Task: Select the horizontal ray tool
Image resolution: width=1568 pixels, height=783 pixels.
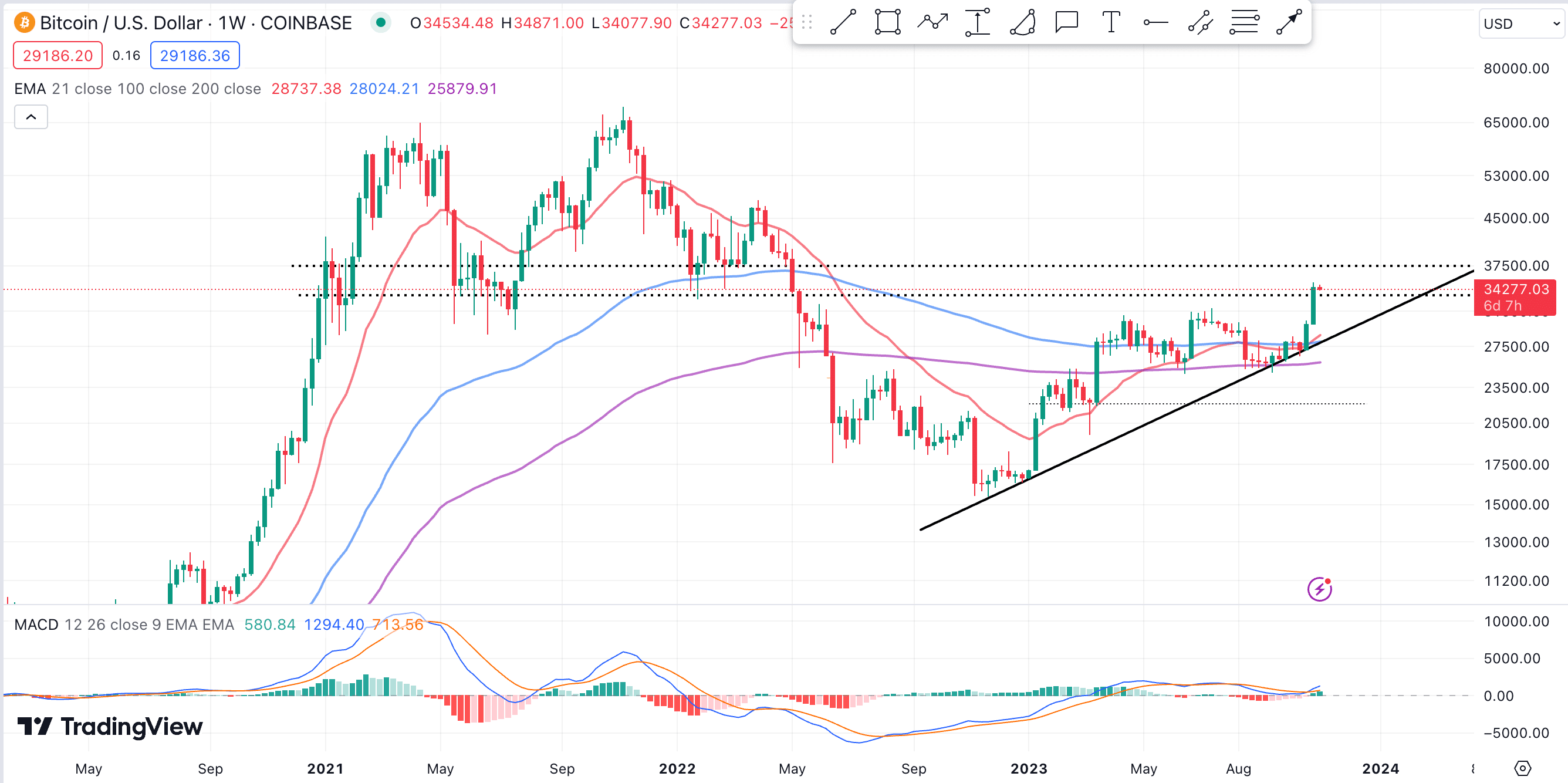Action: pyautogui.click(x=1155, y=22)
